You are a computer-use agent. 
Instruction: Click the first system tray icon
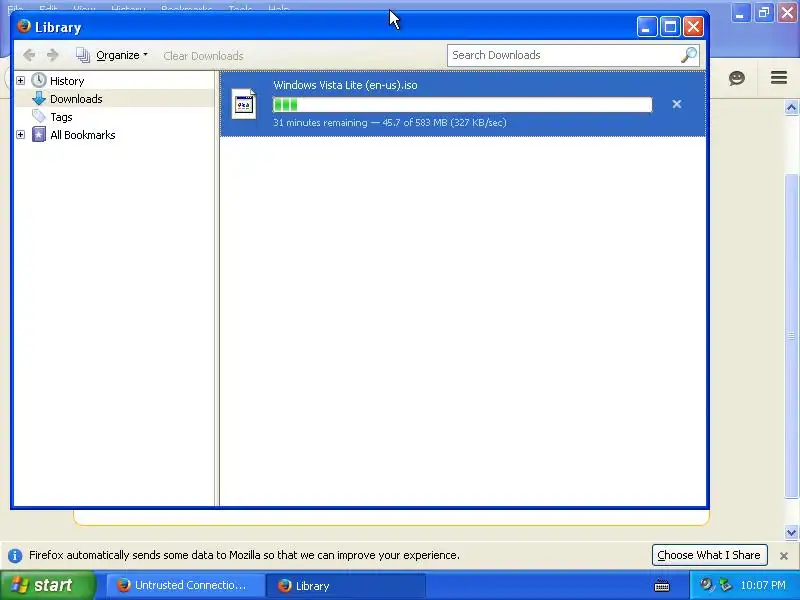(706, 585)
